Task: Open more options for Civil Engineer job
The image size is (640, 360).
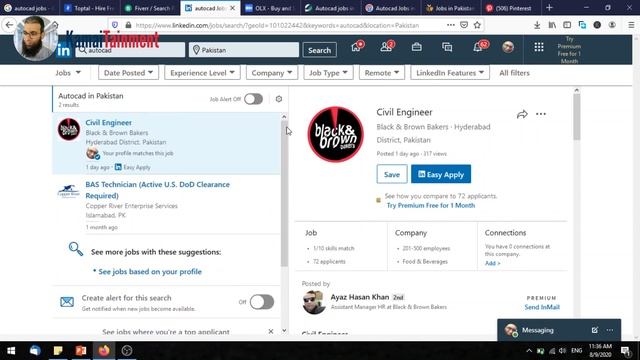Action: (541, 114)
